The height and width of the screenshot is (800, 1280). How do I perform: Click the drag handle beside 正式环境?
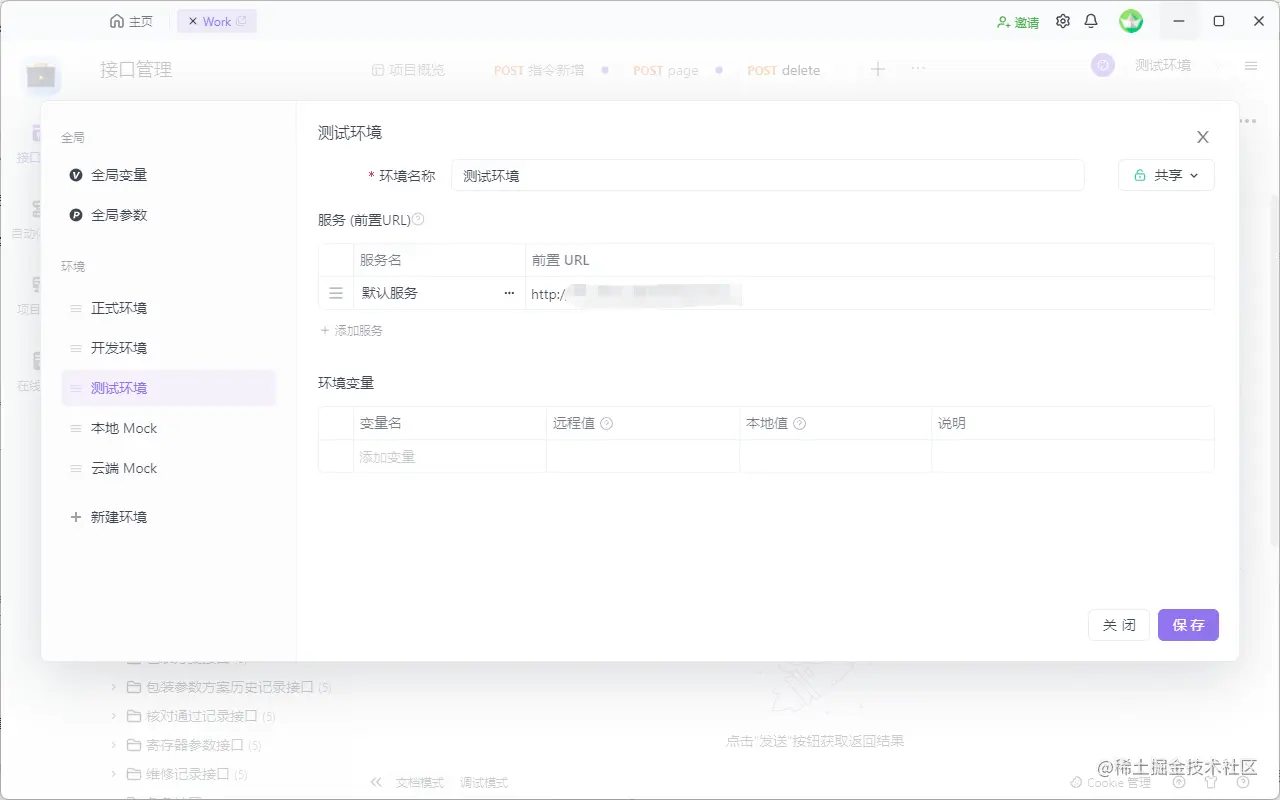[x=76, y=308]
